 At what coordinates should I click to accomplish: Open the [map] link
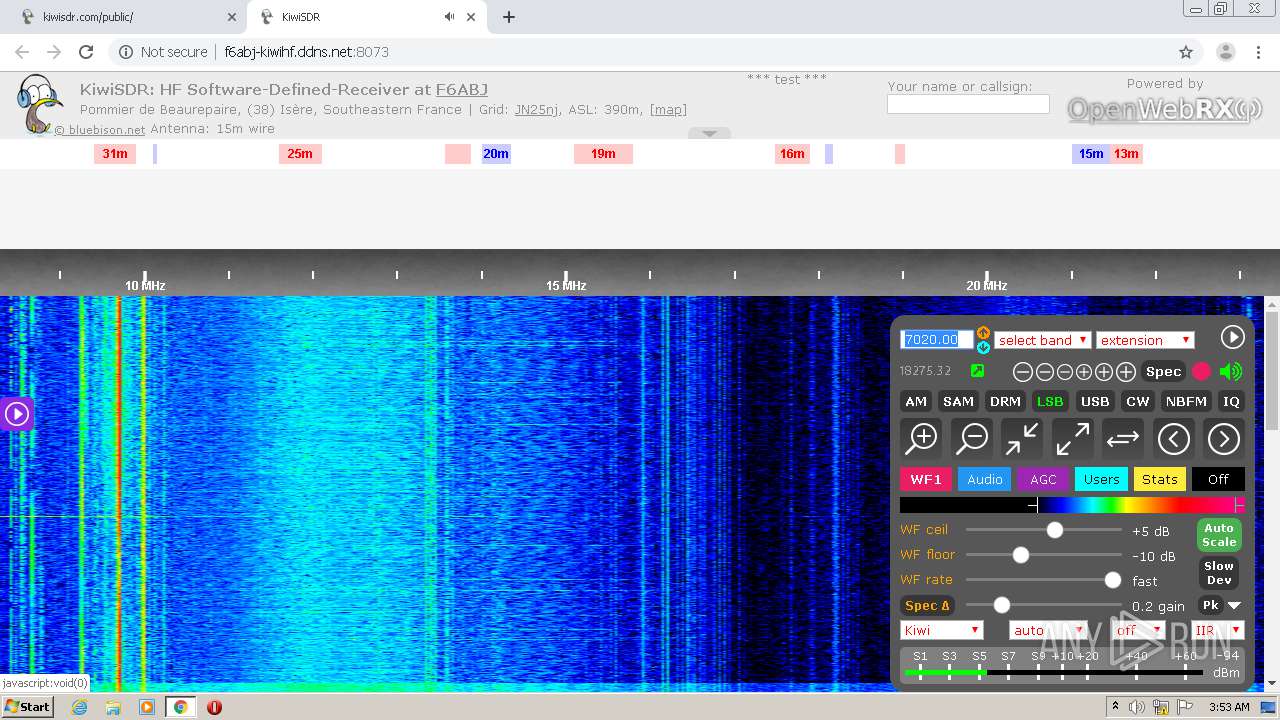tap(668, 109)
